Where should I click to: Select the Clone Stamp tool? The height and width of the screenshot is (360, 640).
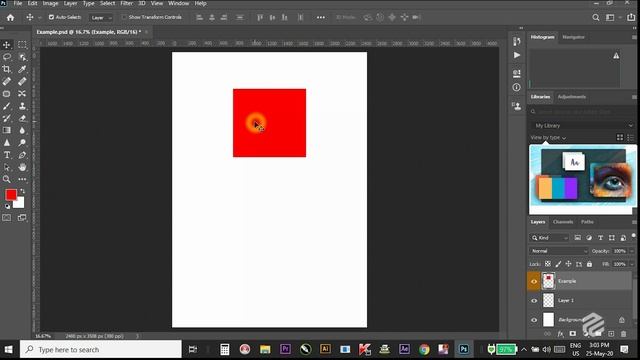pyautogui.click(x=22, y=106)
